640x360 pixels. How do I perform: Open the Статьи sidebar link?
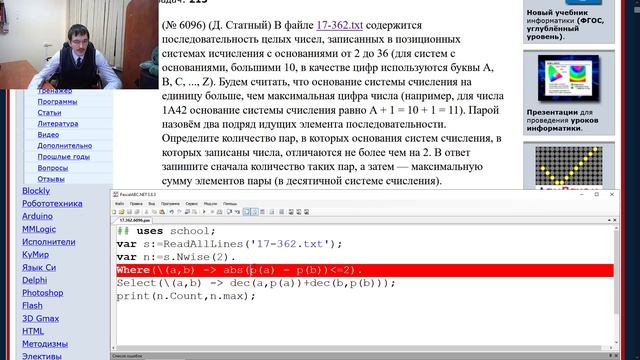[x=49, y=113]
